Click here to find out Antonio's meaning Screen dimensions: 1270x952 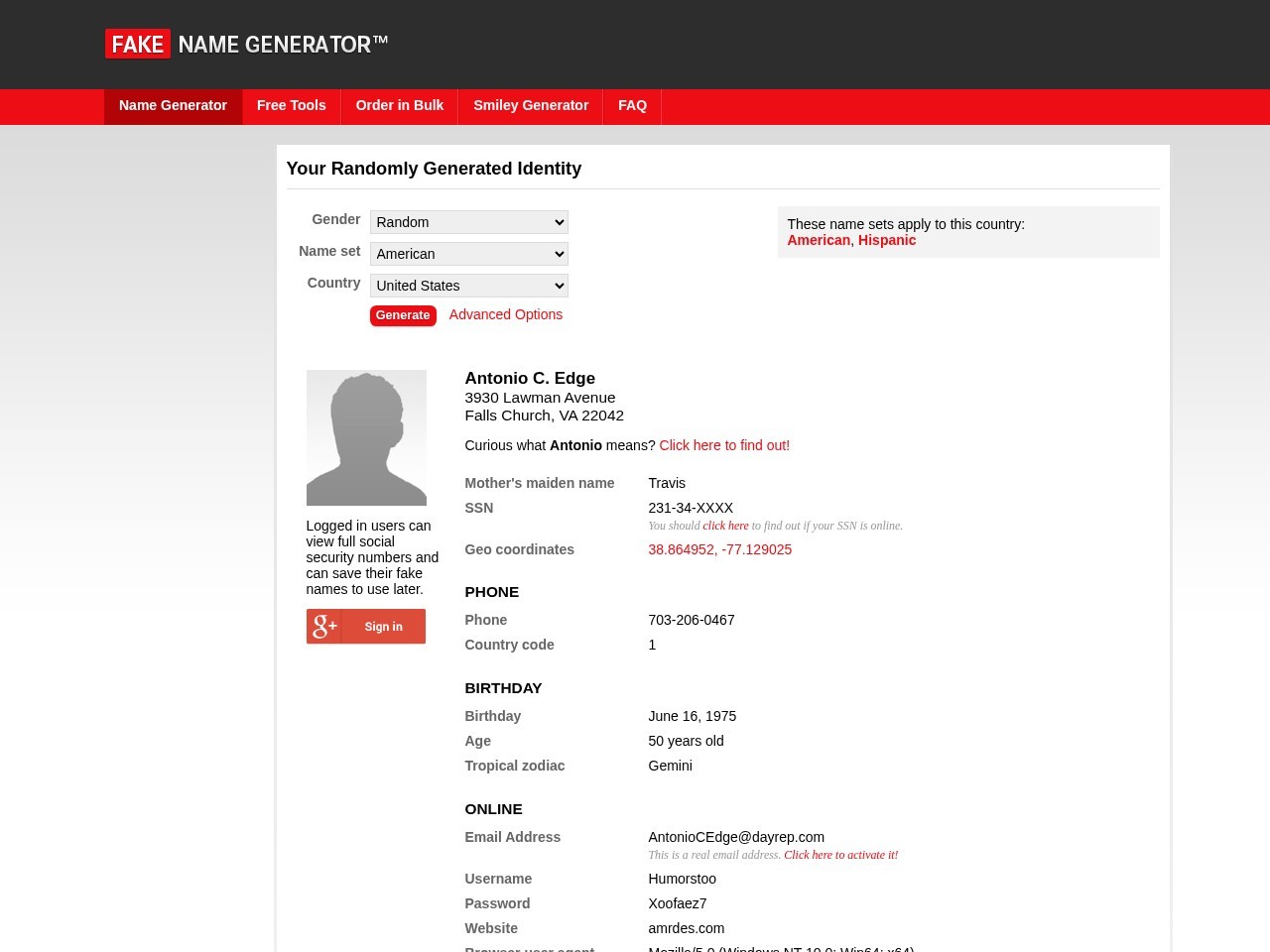724,445
